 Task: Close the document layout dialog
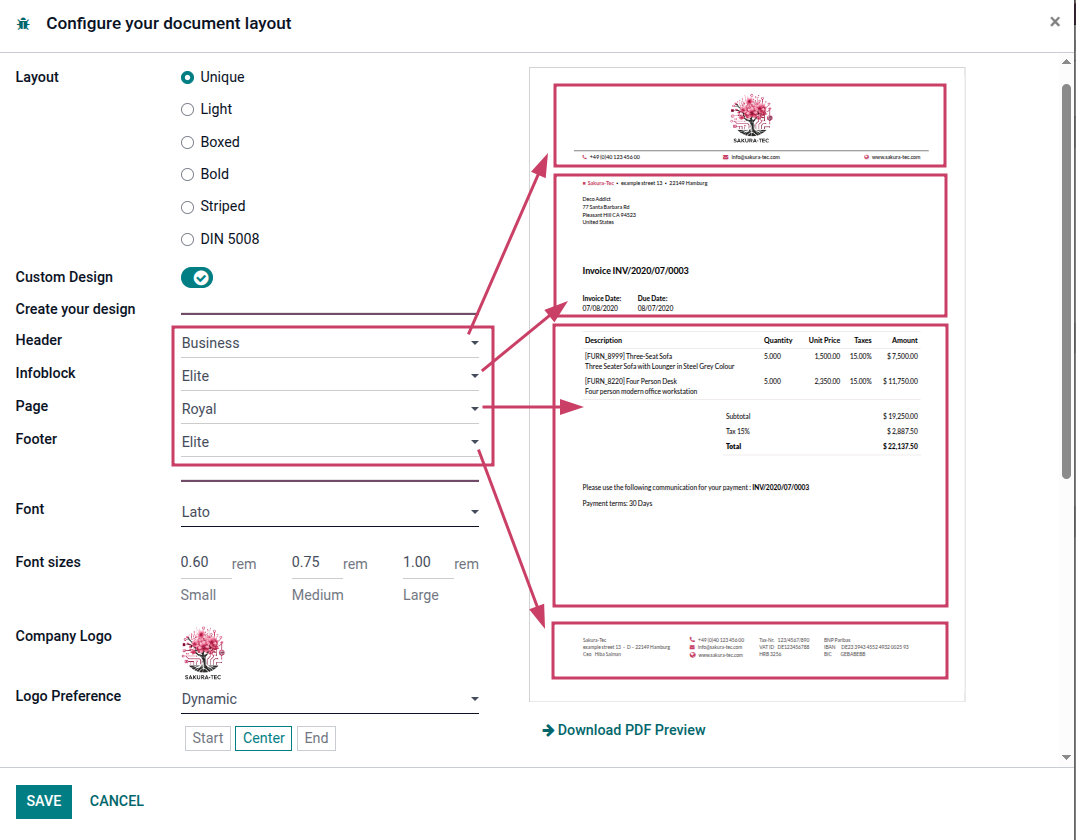1055,22
